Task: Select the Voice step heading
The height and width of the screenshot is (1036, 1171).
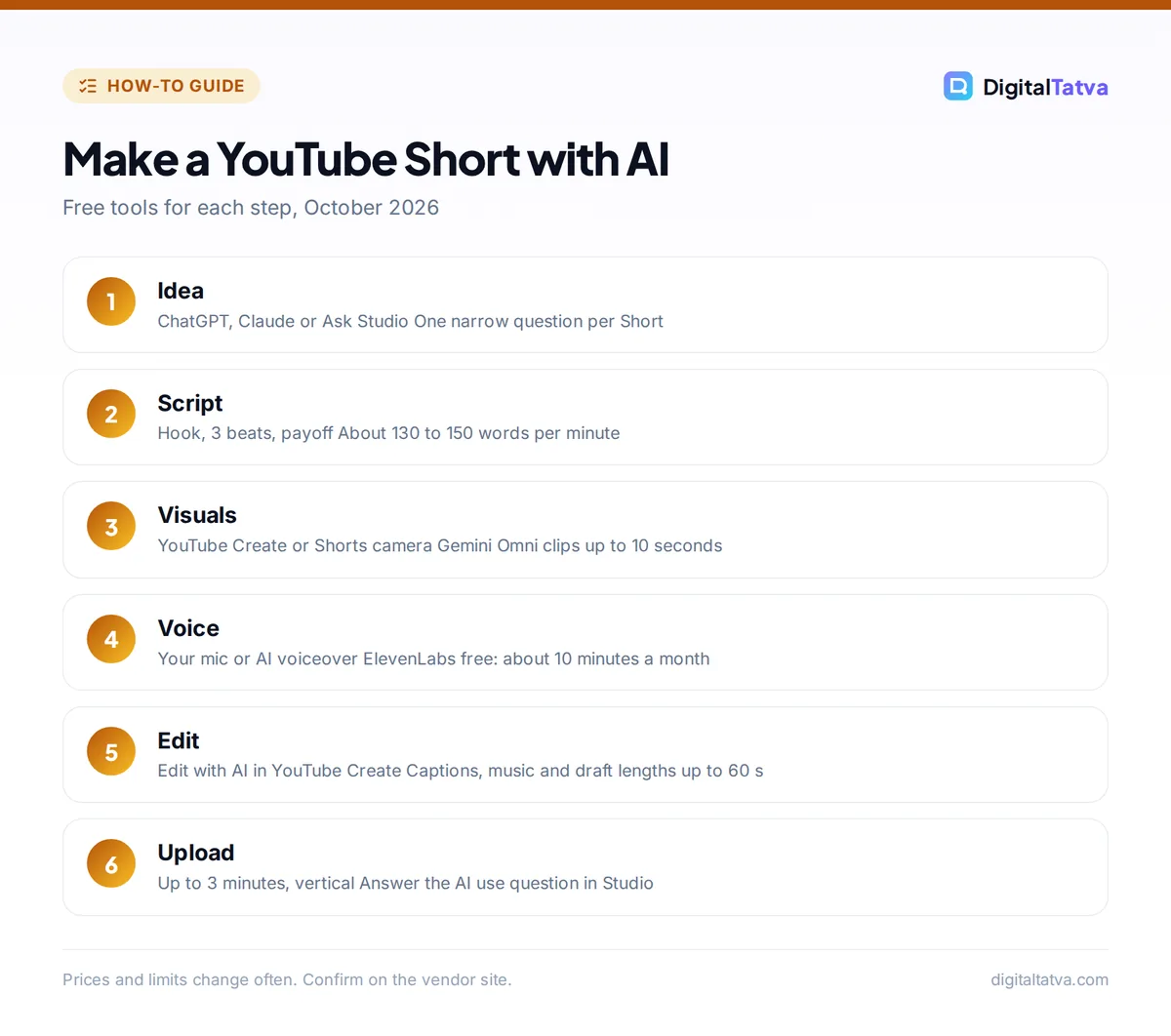Action: pyautogui.click(x=188, y=628)
